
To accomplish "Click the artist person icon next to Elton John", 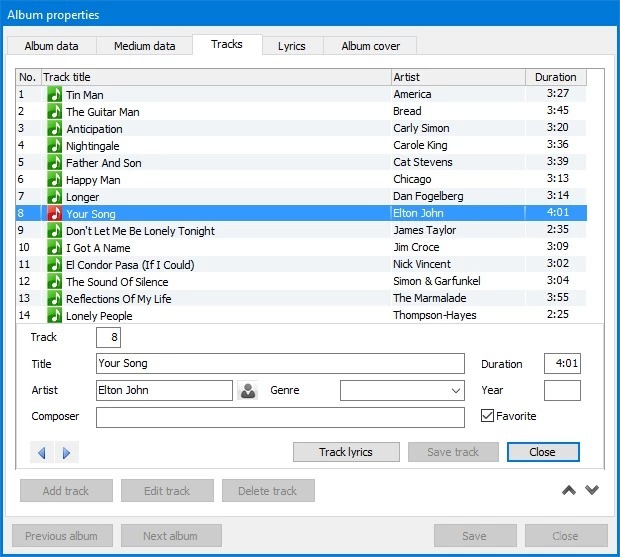I will click(x=248, y=391).
